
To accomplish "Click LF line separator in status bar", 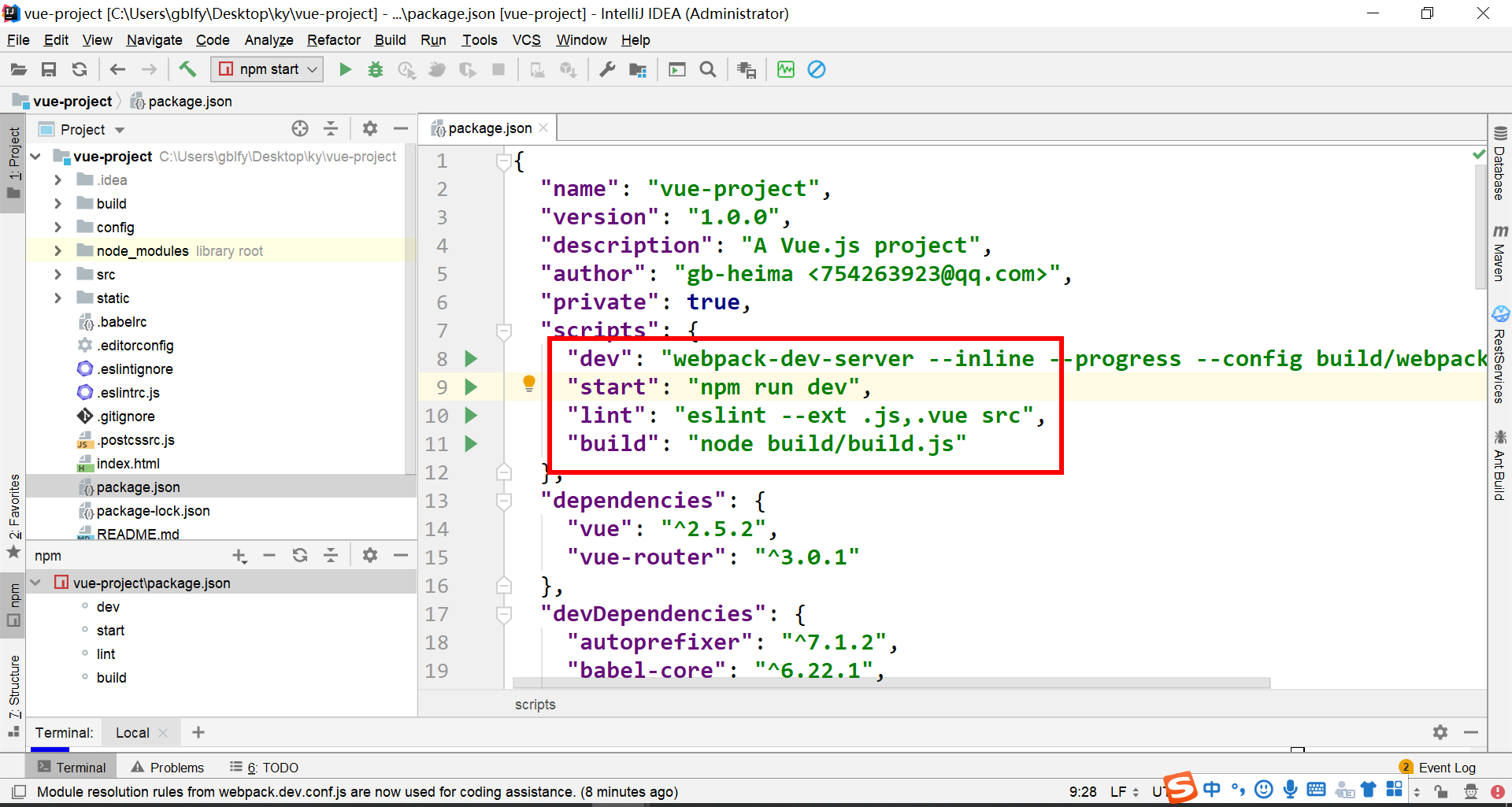I will (1125, 792).
